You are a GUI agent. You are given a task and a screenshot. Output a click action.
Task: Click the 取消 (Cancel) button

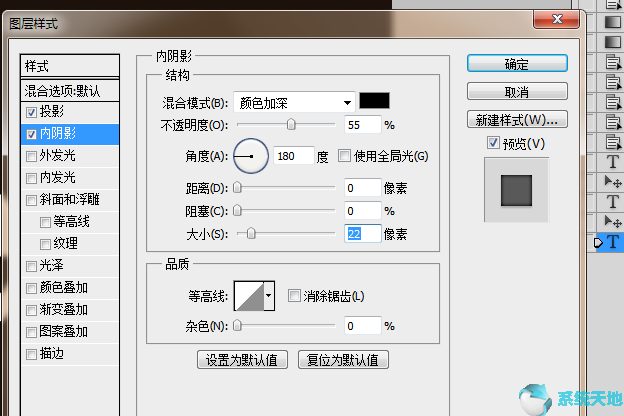click(x=517, y=92)
